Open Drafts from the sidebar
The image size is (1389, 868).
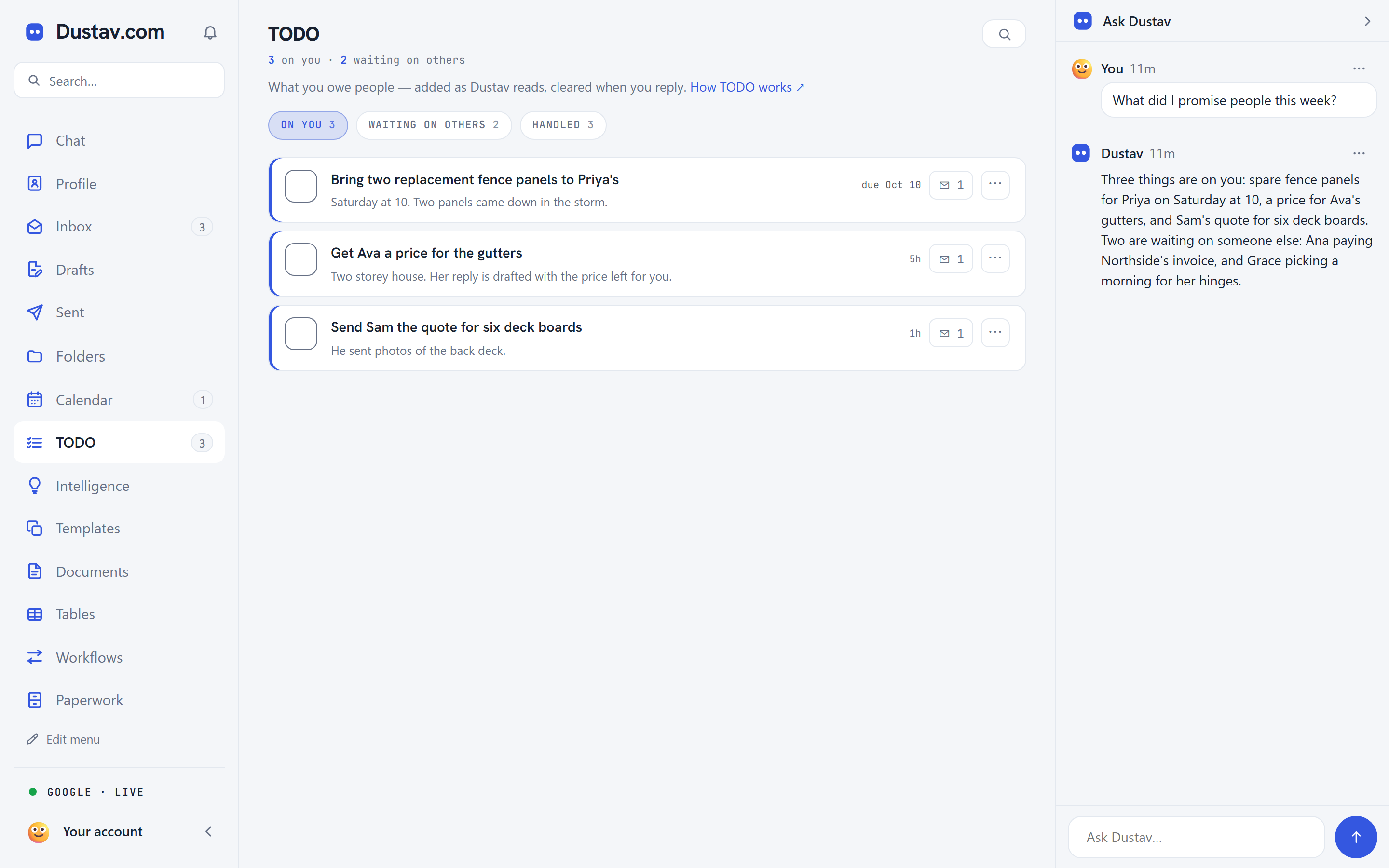119,270
